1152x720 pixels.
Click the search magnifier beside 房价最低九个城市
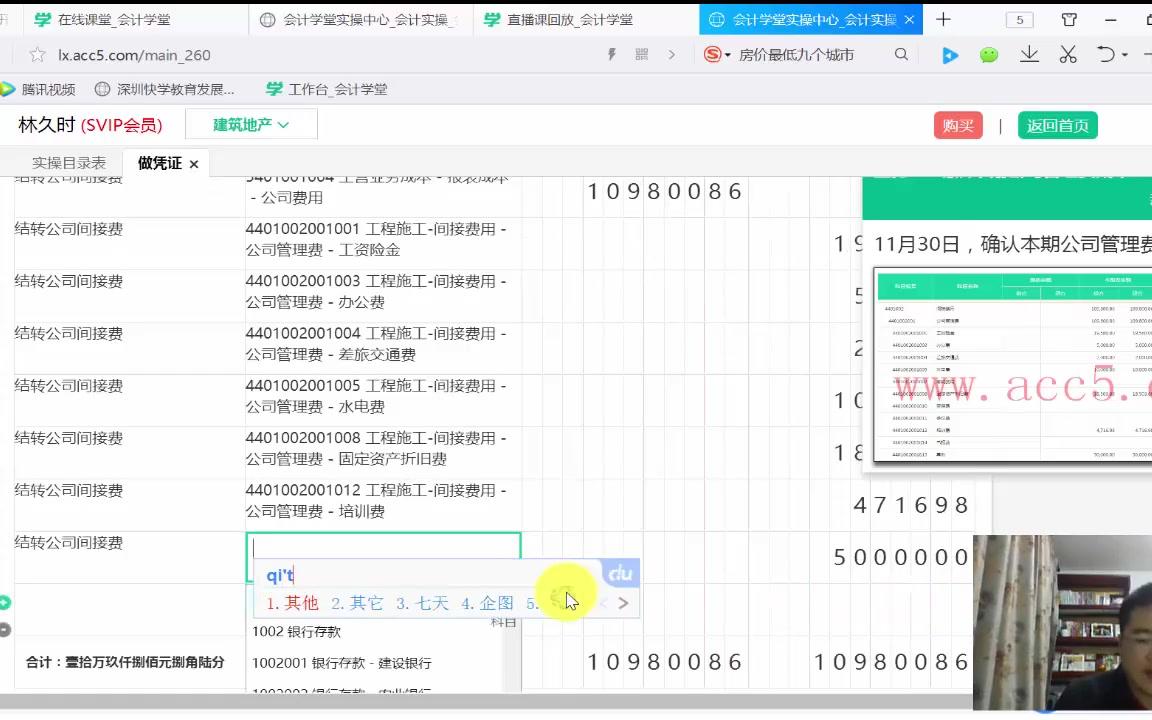[902, 56]
